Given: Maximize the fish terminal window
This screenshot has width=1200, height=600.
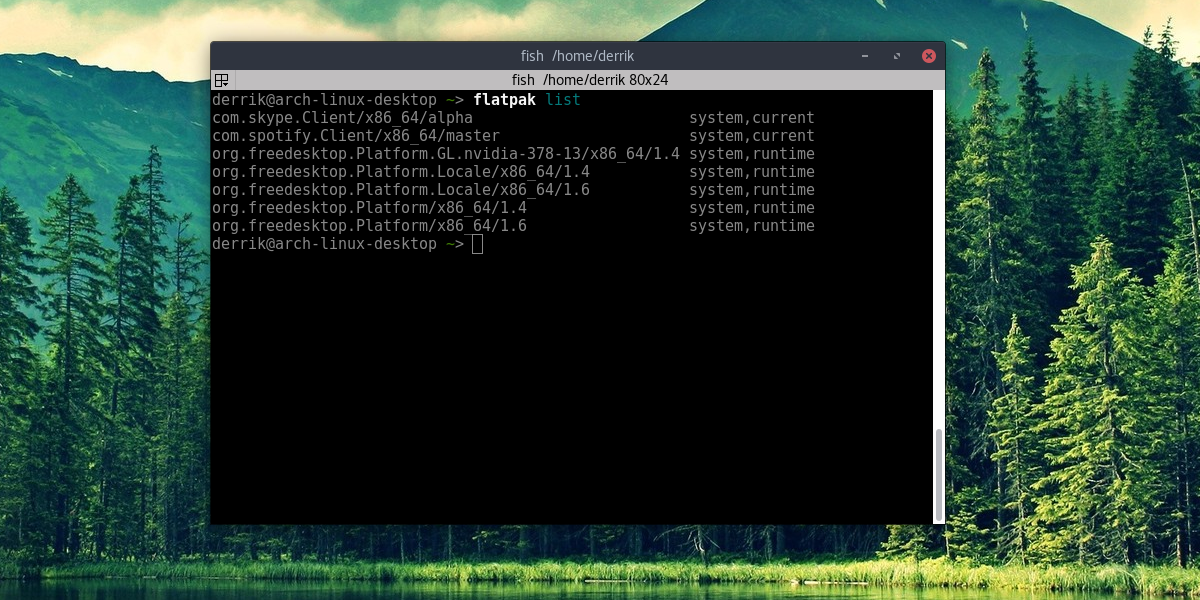Looking at the screenshot, I should click(897, 56).
